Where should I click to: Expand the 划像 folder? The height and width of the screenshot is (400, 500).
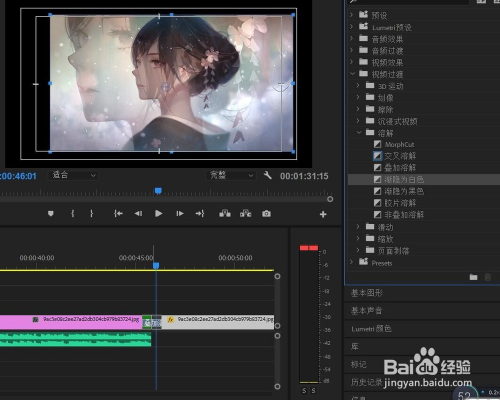pyautogui.click(x=358, y=97)
